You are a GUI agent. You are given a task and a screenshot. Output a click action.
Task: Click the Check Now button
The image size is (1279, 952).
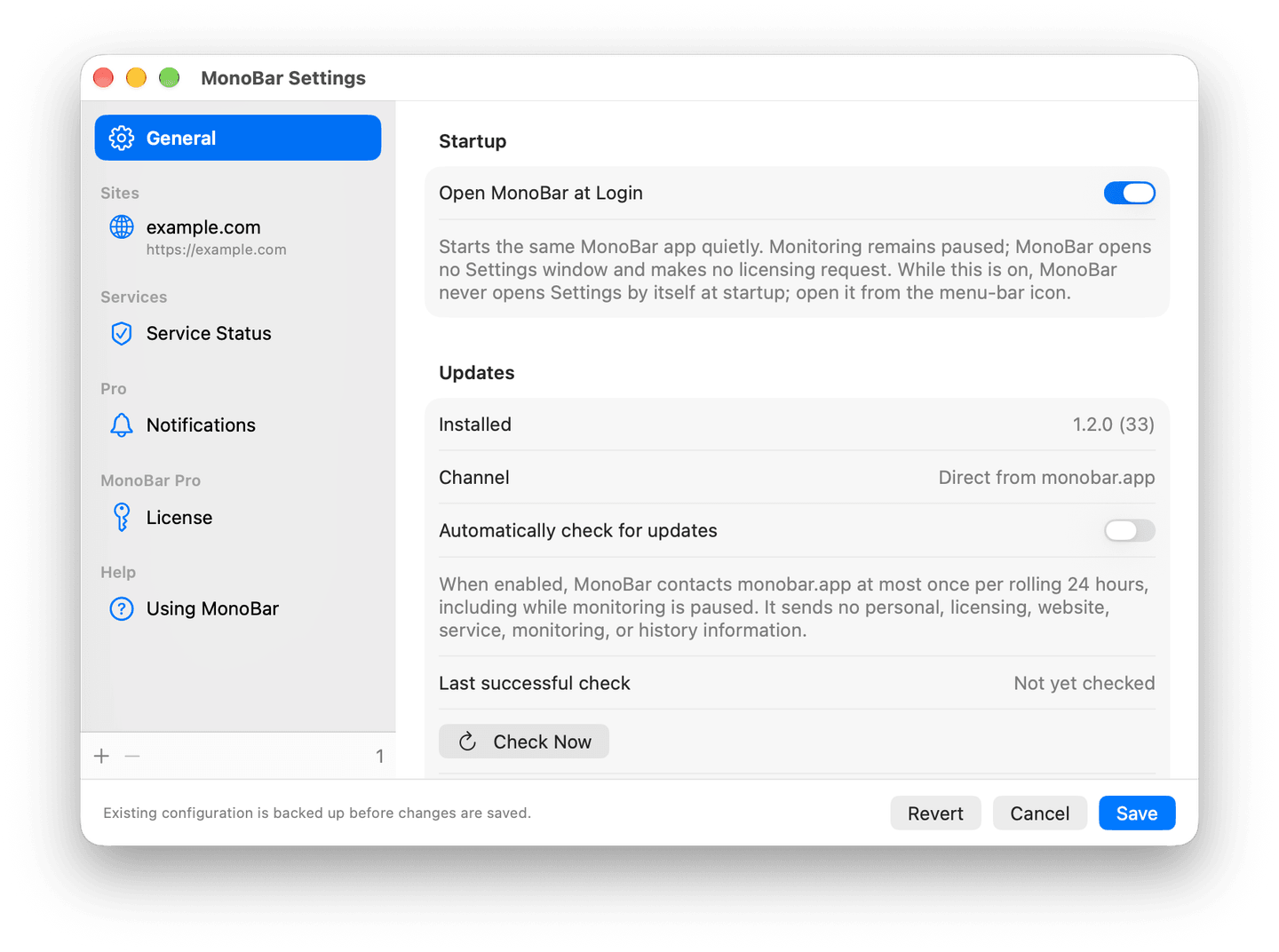[524, 742]
